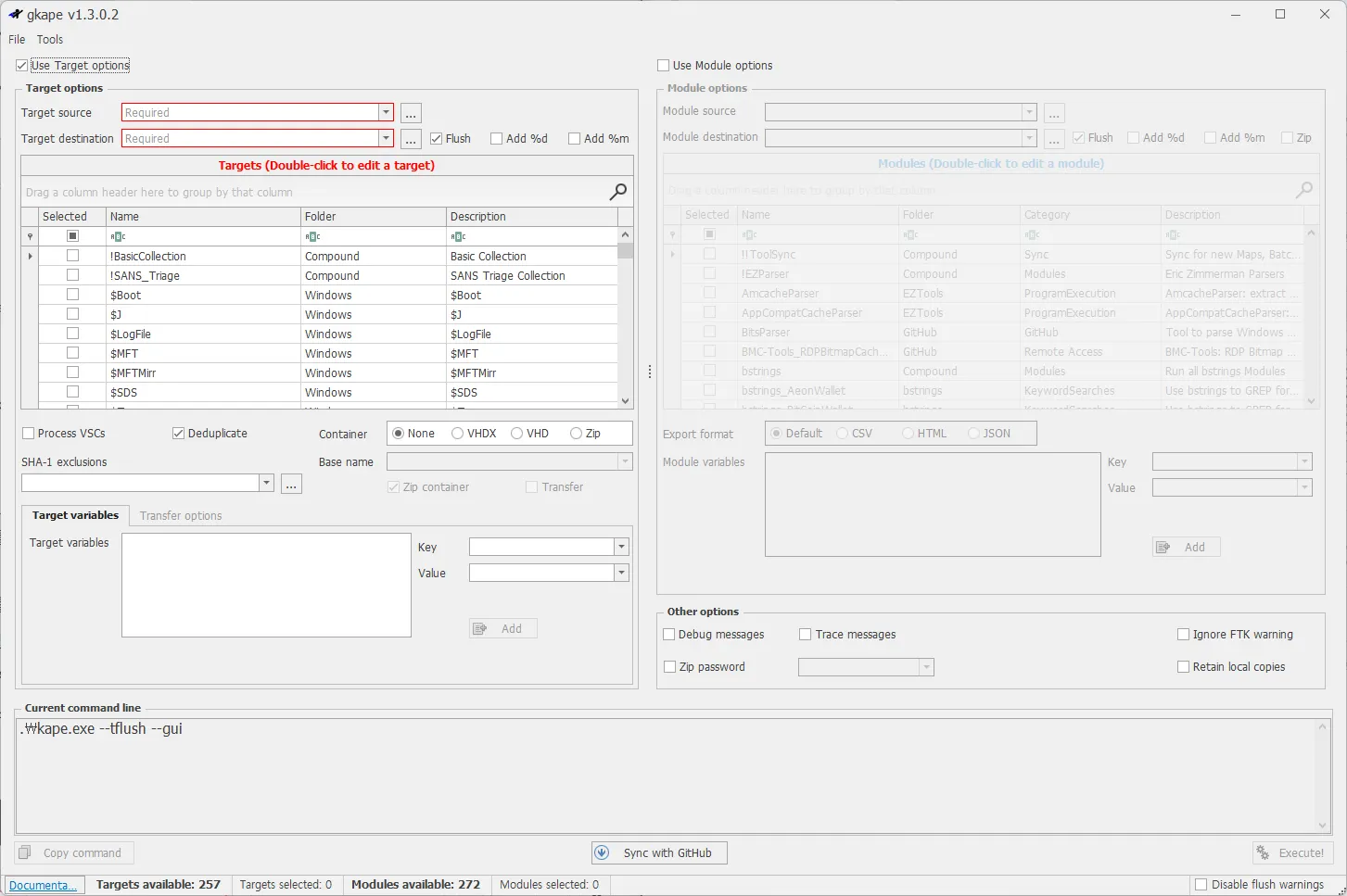The width and height of the screenshot is (1347, 896).
Task: Click the SHA-1 exclusions browse ellipsis button
Action: 291,484
